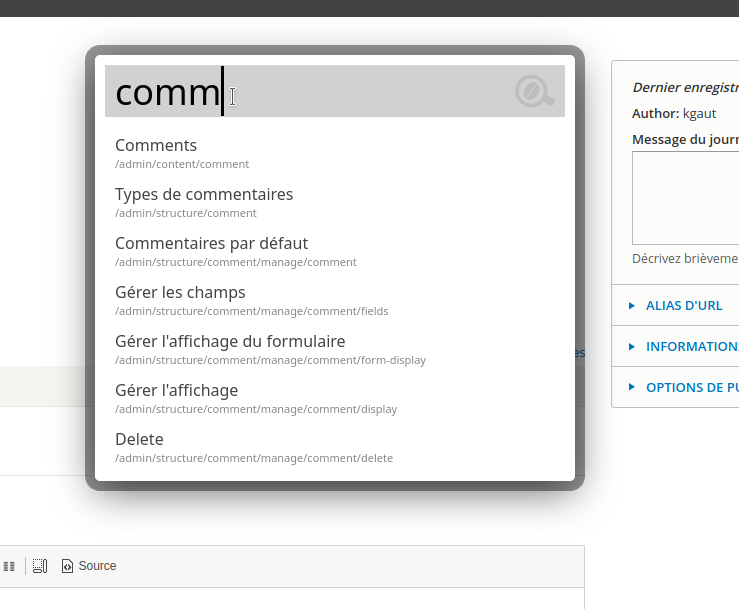Expand the INFORMATION section in sidebar

(691, 346)
